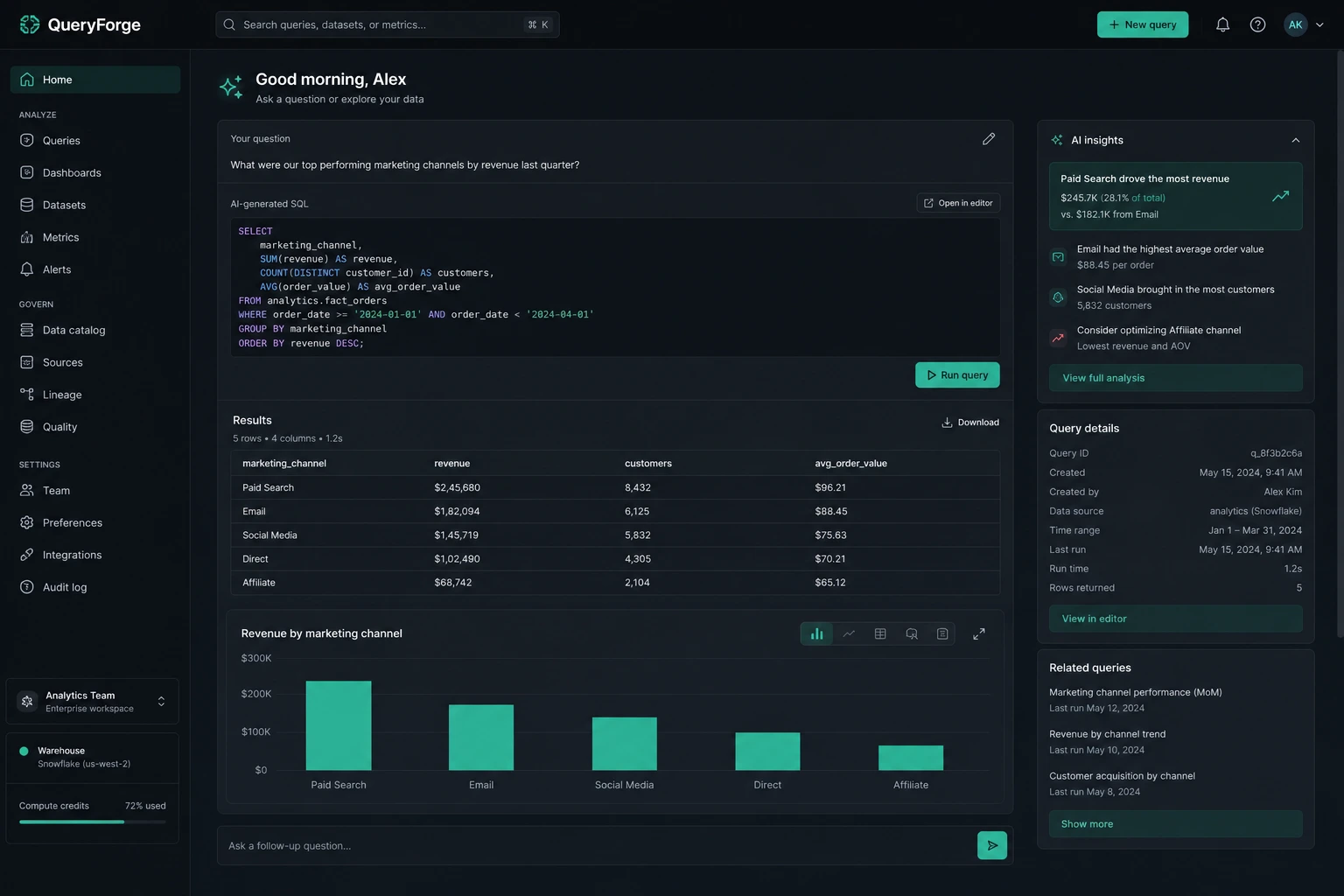Click the Social Media table cell

pyautogui.click(x=269, y=535)
